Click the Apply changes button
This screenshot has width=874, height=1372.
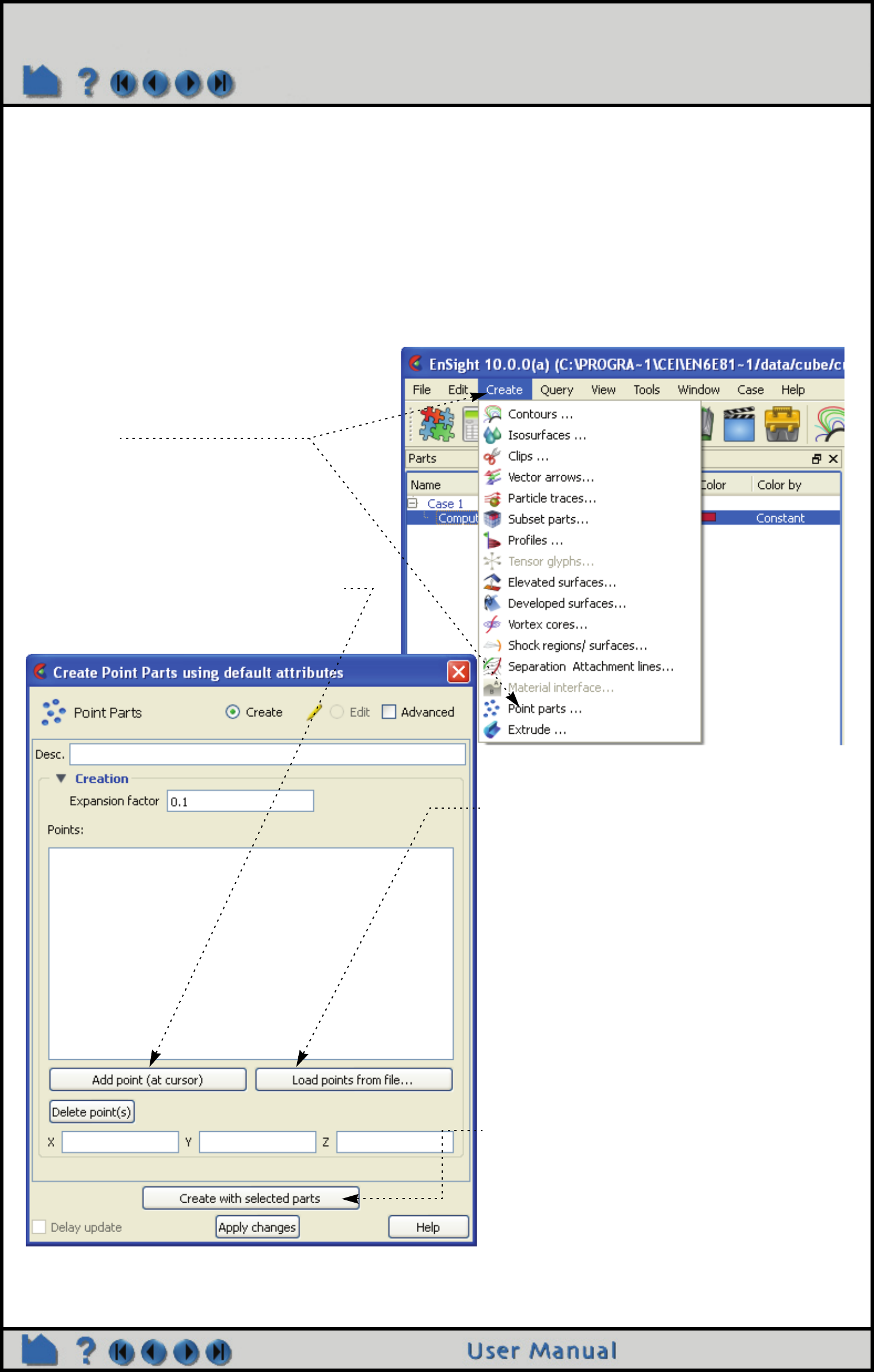point(257,1227)
